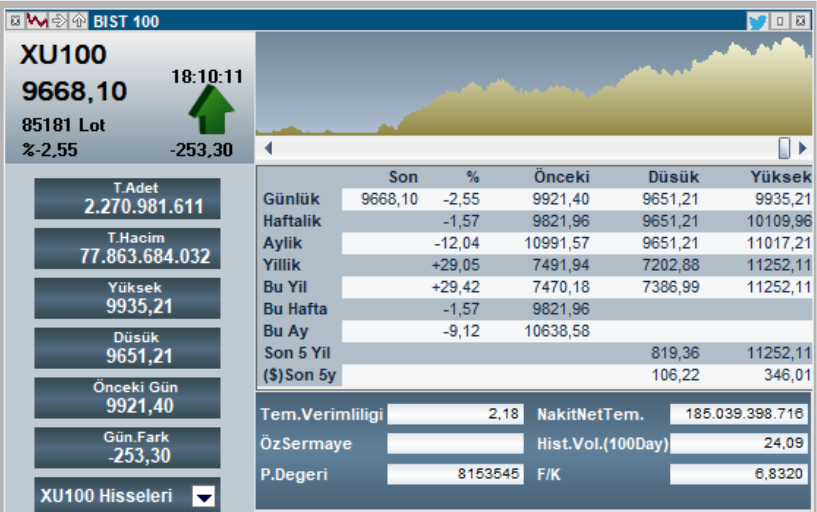This screenshot has height=512, width=817.
Task: Click the T.Adet volume button
Action: tap(127, 199)
